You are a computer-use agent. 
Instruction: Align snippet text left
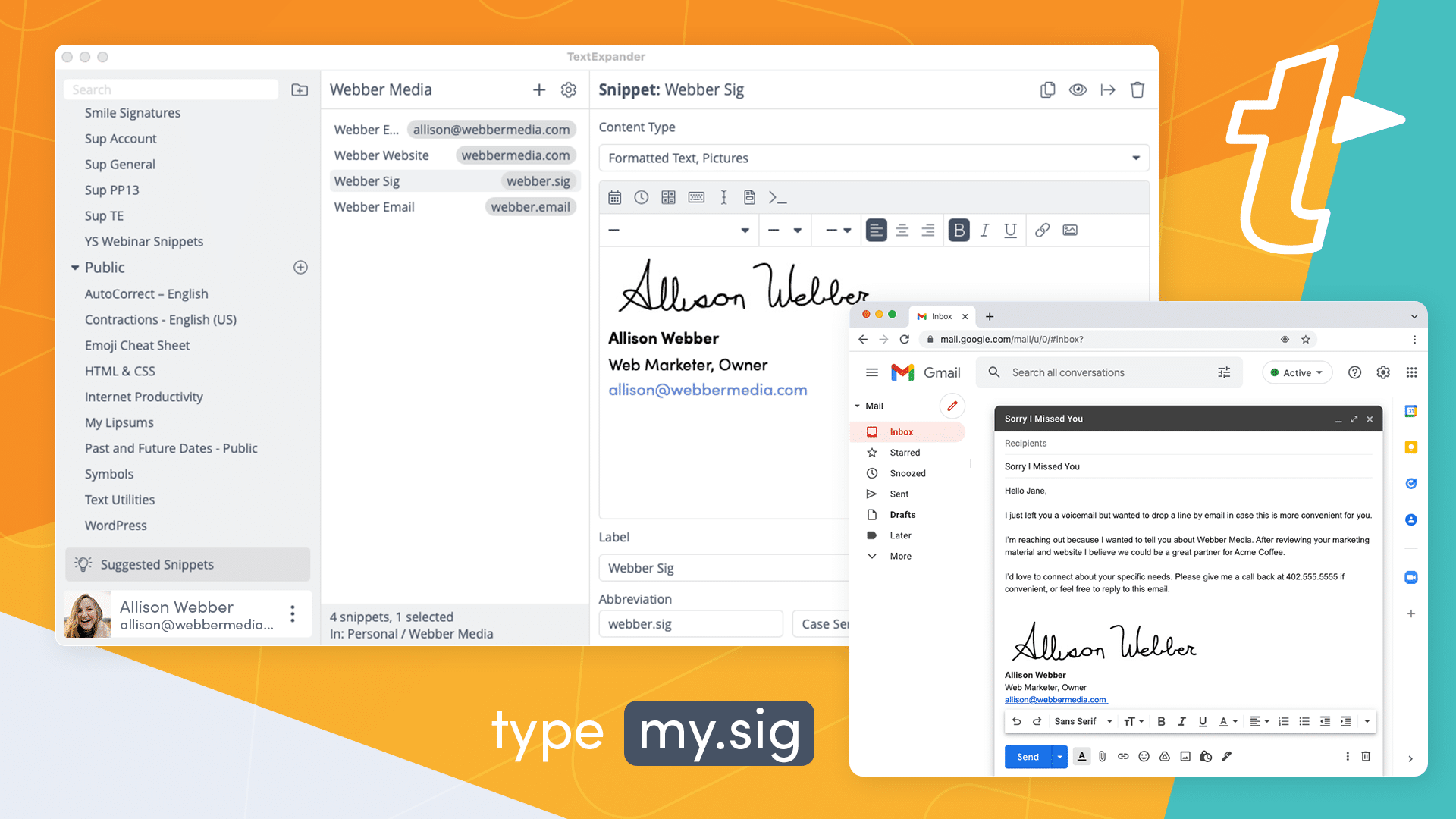[x=877, y=231]
